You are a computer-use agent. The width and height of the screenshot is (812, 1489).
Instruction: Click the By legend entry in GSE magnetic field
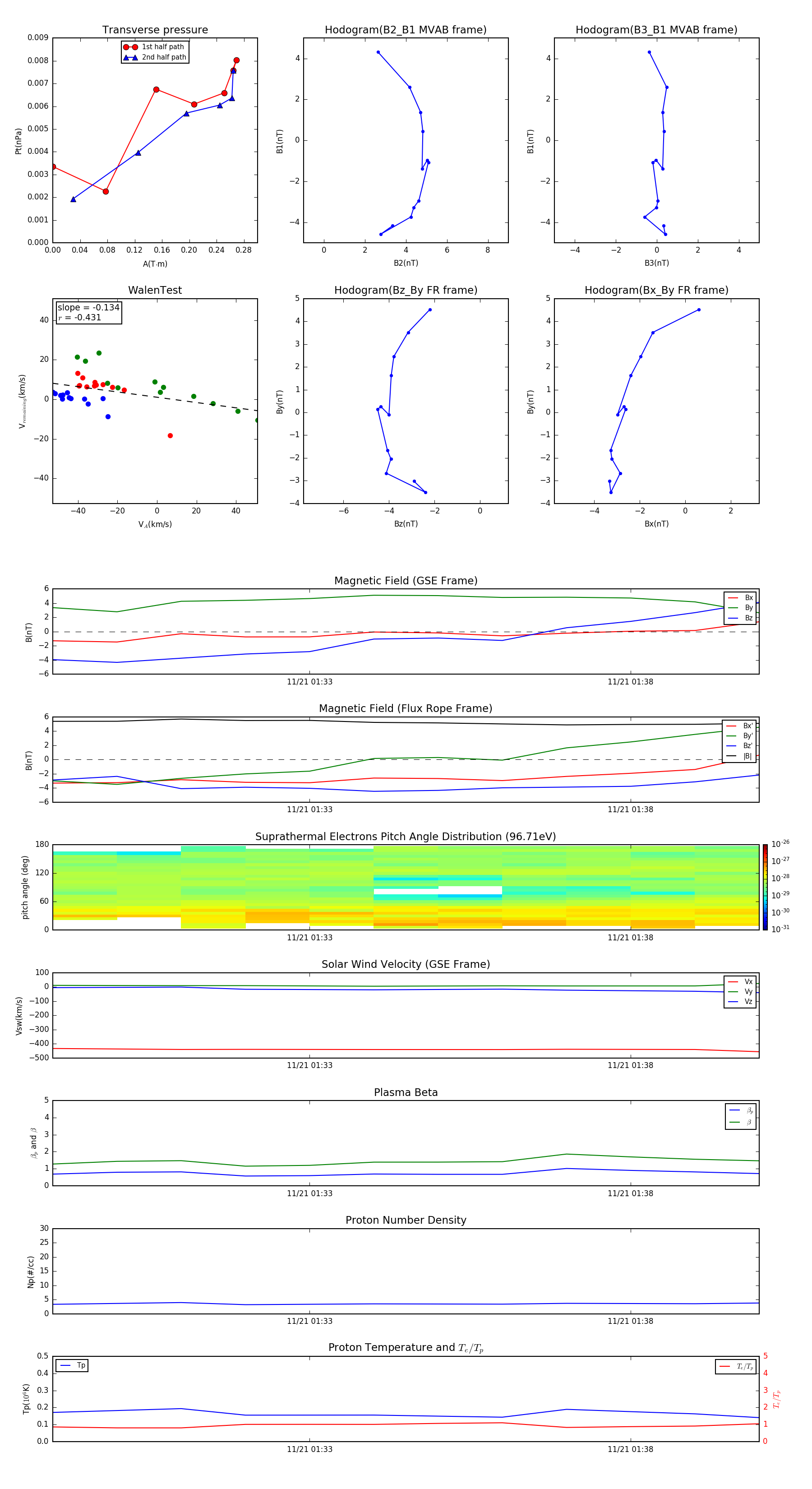point(740,607)
